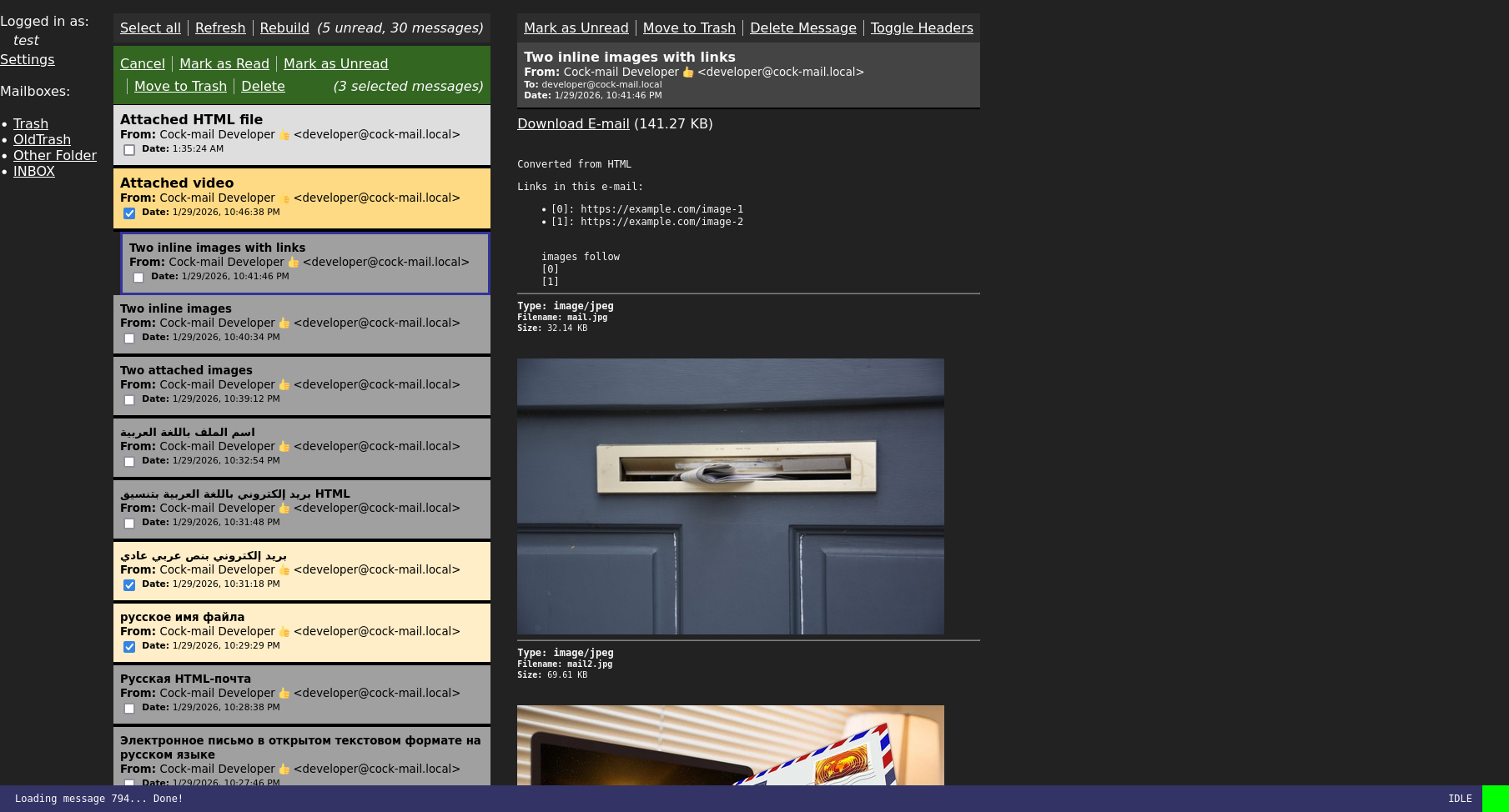Cancel the current selection

click(142, 63)
